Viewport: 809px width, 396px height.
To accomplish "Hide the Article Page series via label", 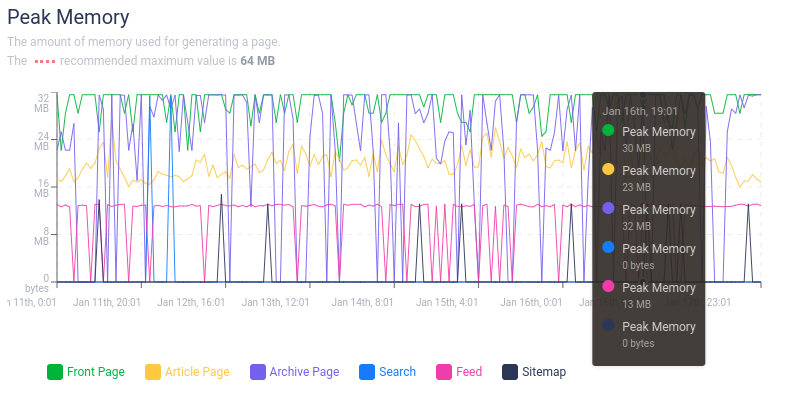I will coord(197,372).
